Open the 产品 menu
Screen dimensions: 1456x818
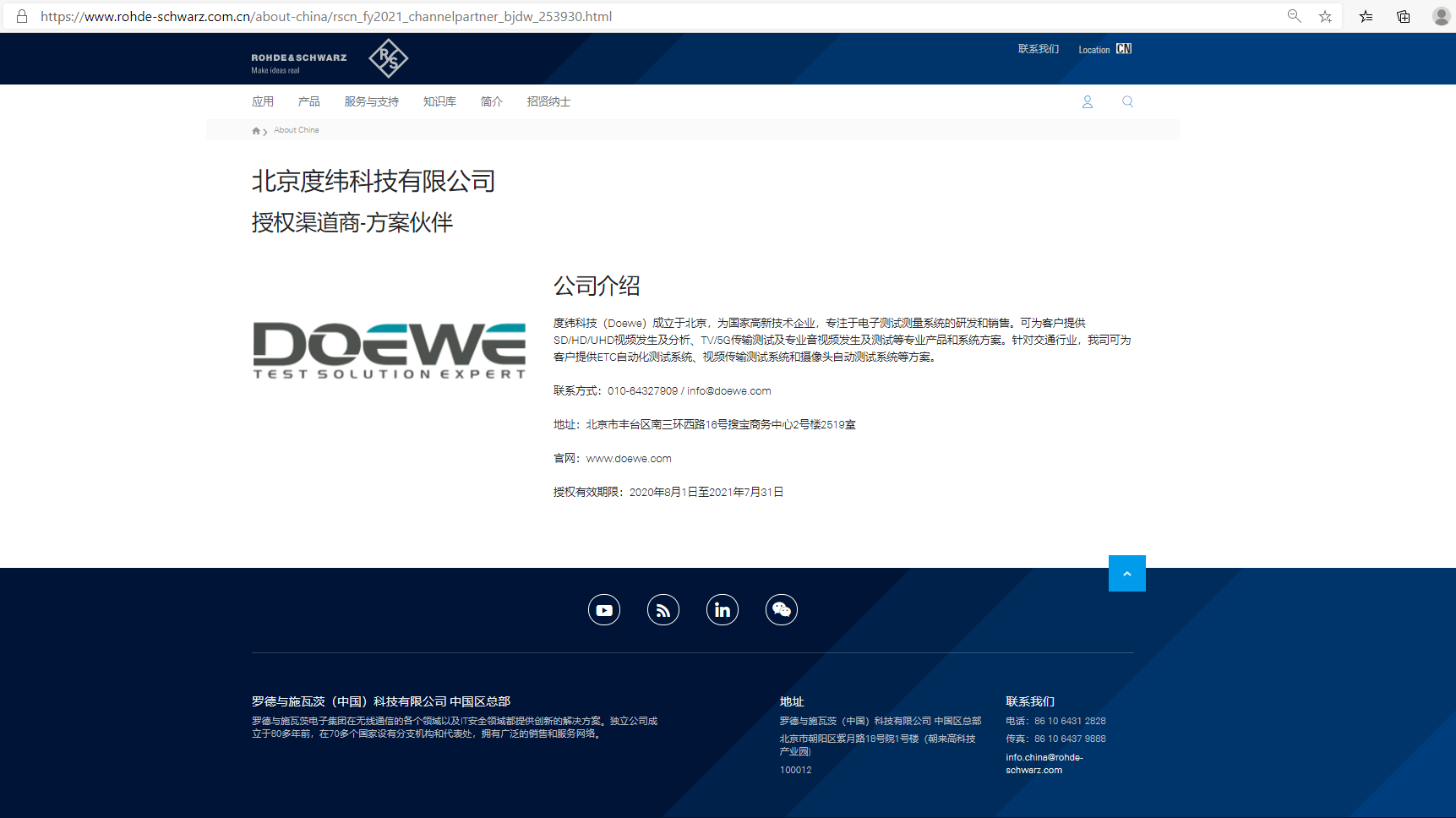point(308,101)
